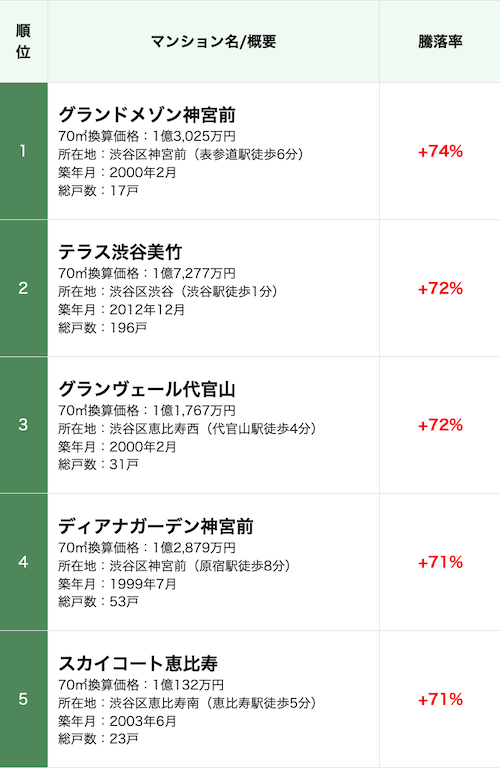Select the テラス渋谷美竹 mansion title
Viewport: 500px width, 768px height.
pos(120,252)
